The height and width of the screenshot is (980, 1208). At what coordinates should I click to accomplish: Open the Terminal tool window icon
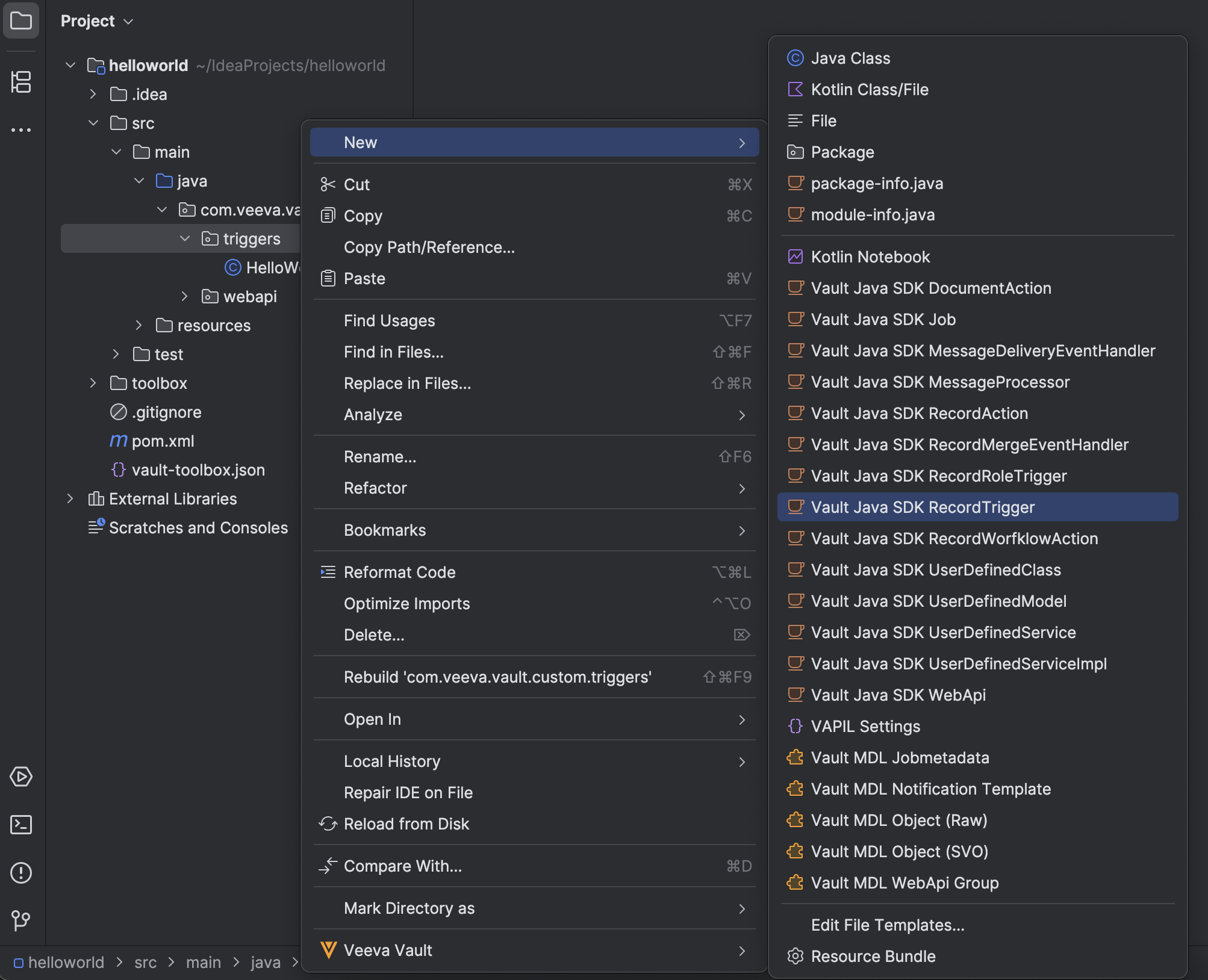click(21, 825)
